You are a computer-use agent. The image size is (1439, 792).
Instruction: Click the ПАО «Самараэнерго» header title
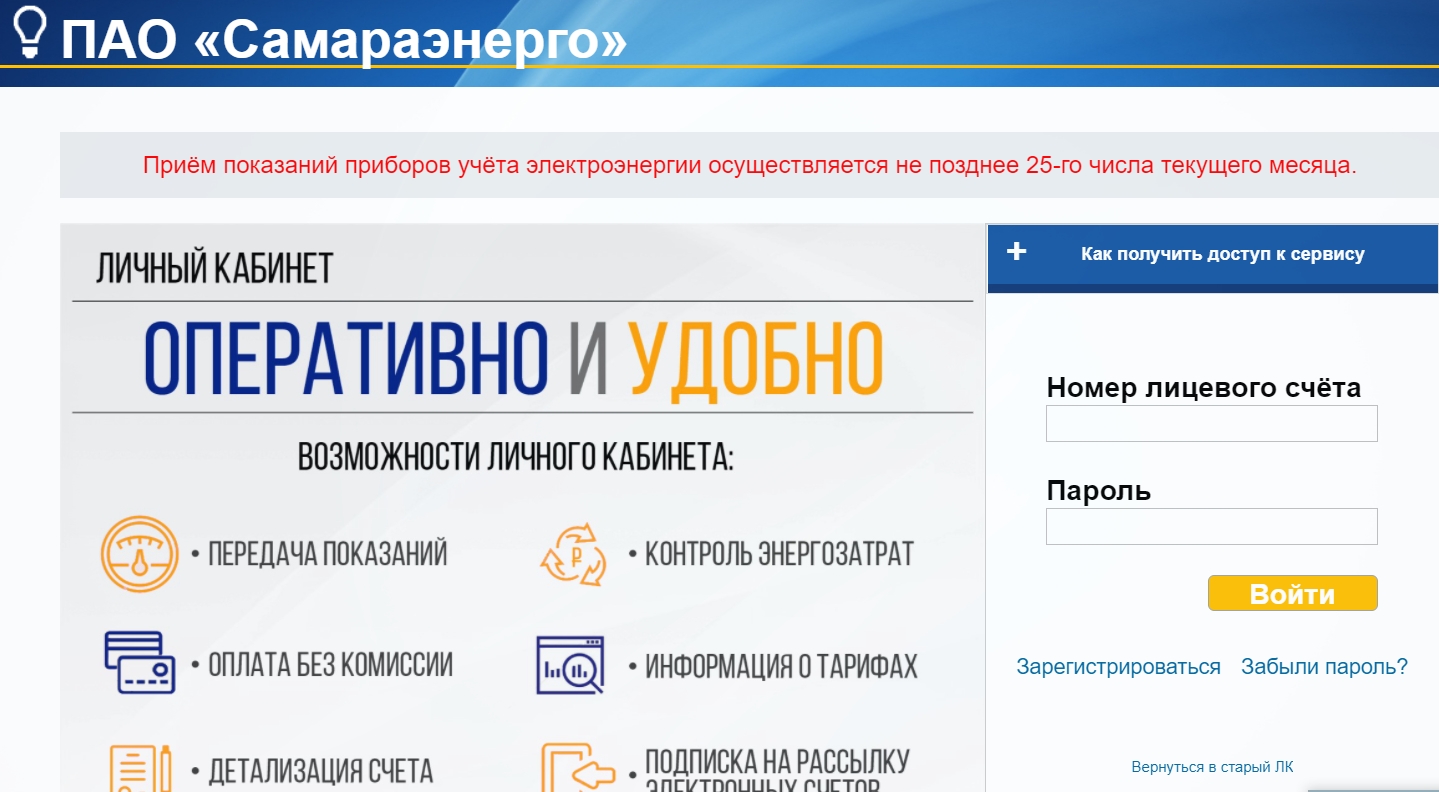(344, 40)
